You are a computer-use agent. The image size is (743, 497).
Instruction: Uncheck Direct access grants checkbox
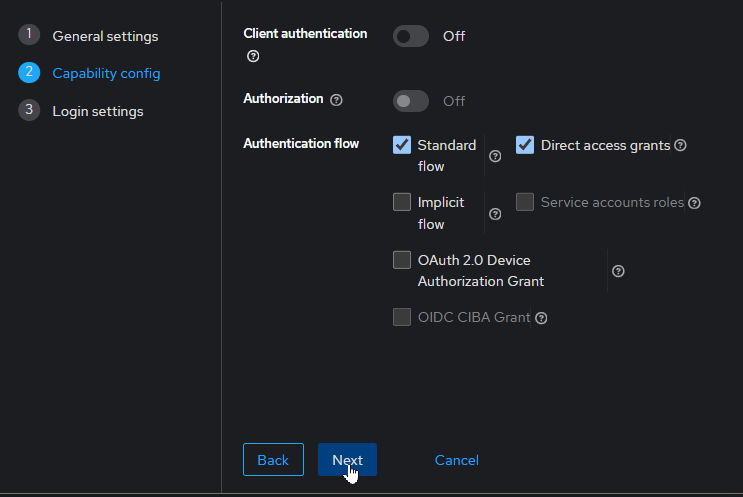[525, 145]
